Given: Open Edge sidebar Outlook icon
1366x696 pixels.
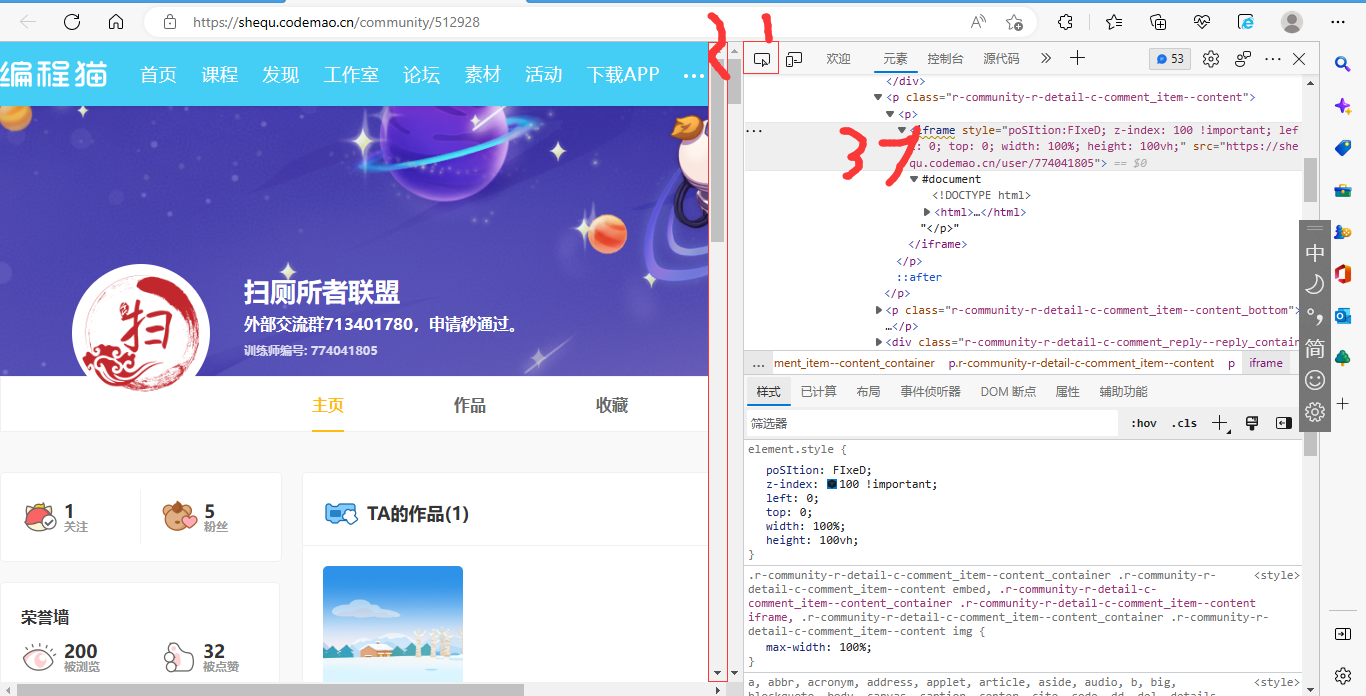Looking at the screenshot, I should coord(1343,315).
